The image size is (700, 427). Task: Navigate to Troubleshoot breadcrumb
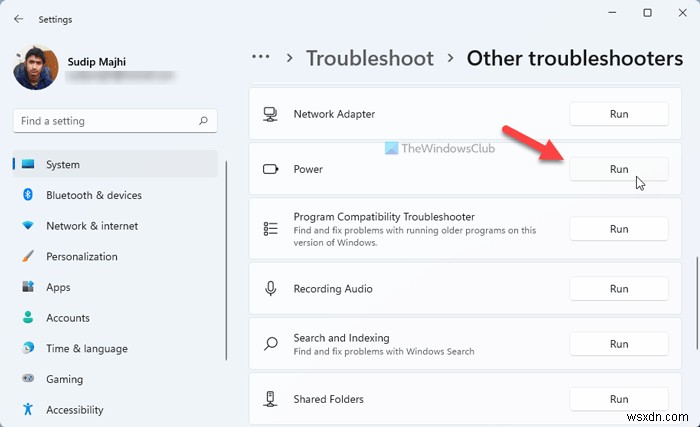click(370, 58)
